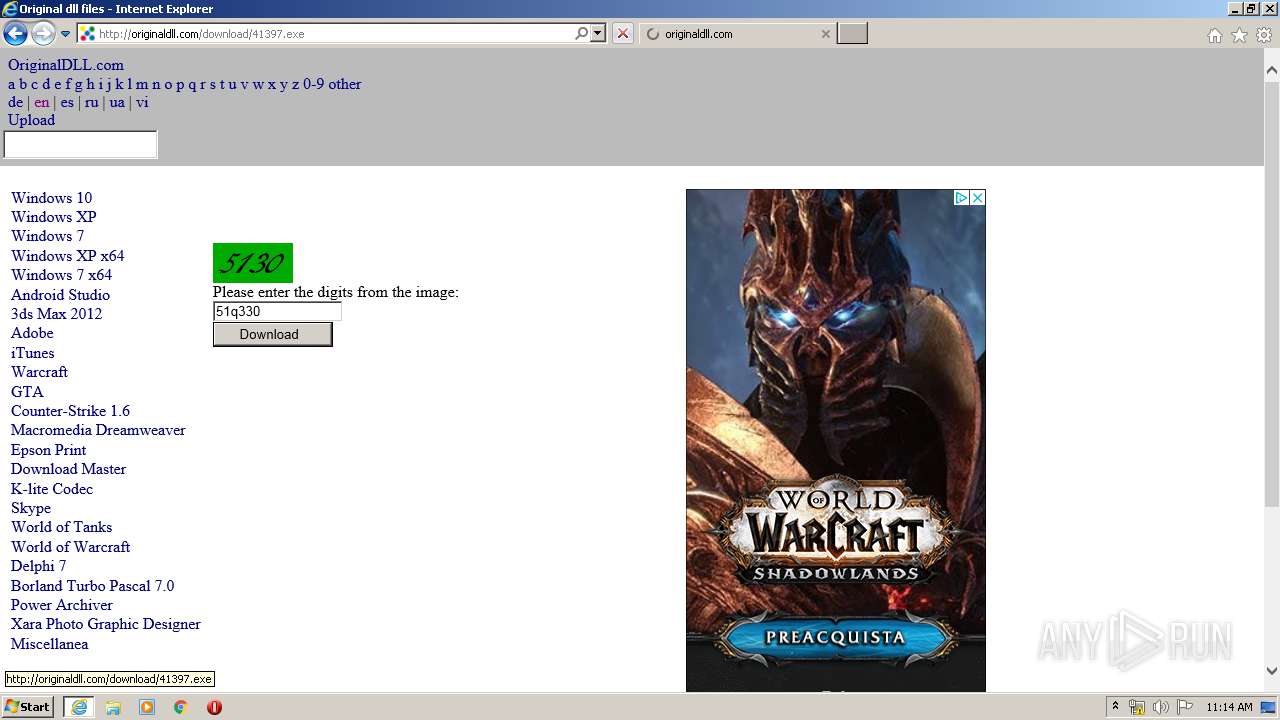Viewport: 1280px width, 720px height.
Task: Open the World of Tanks link
Action: pos(61,527)
